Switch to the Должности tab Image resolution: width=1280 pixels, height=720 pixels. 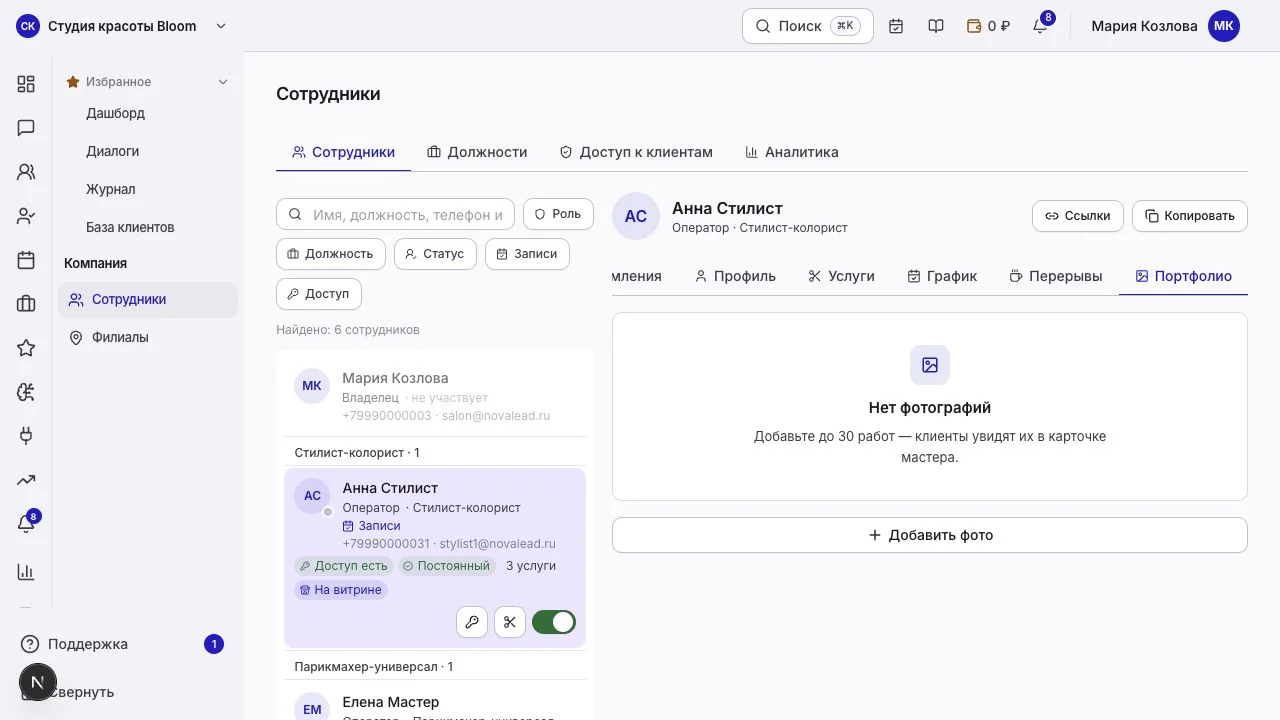pyautogui.click(x=477, y=152)
